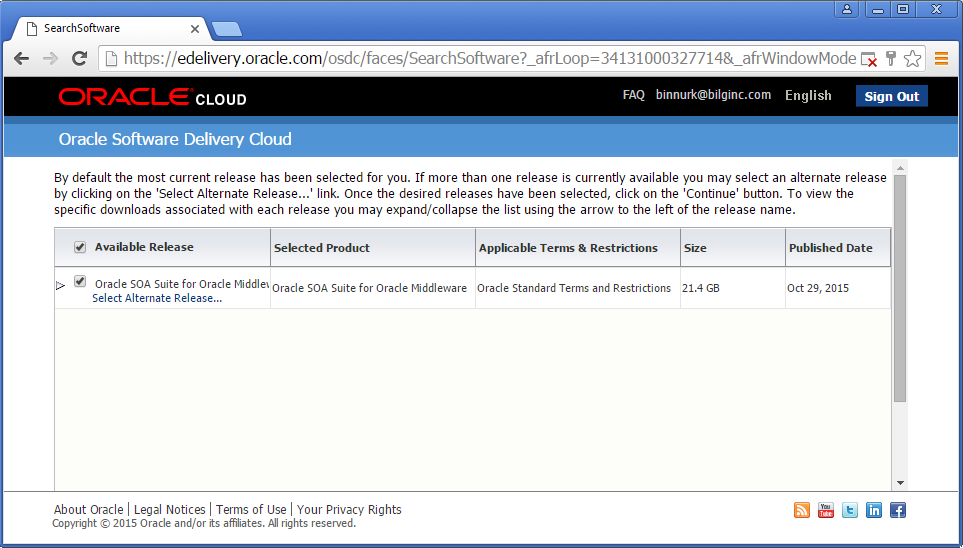This screenshot has height=548, width=963.
Task: Click the Selected Product column header
Action: coord(373,248)
